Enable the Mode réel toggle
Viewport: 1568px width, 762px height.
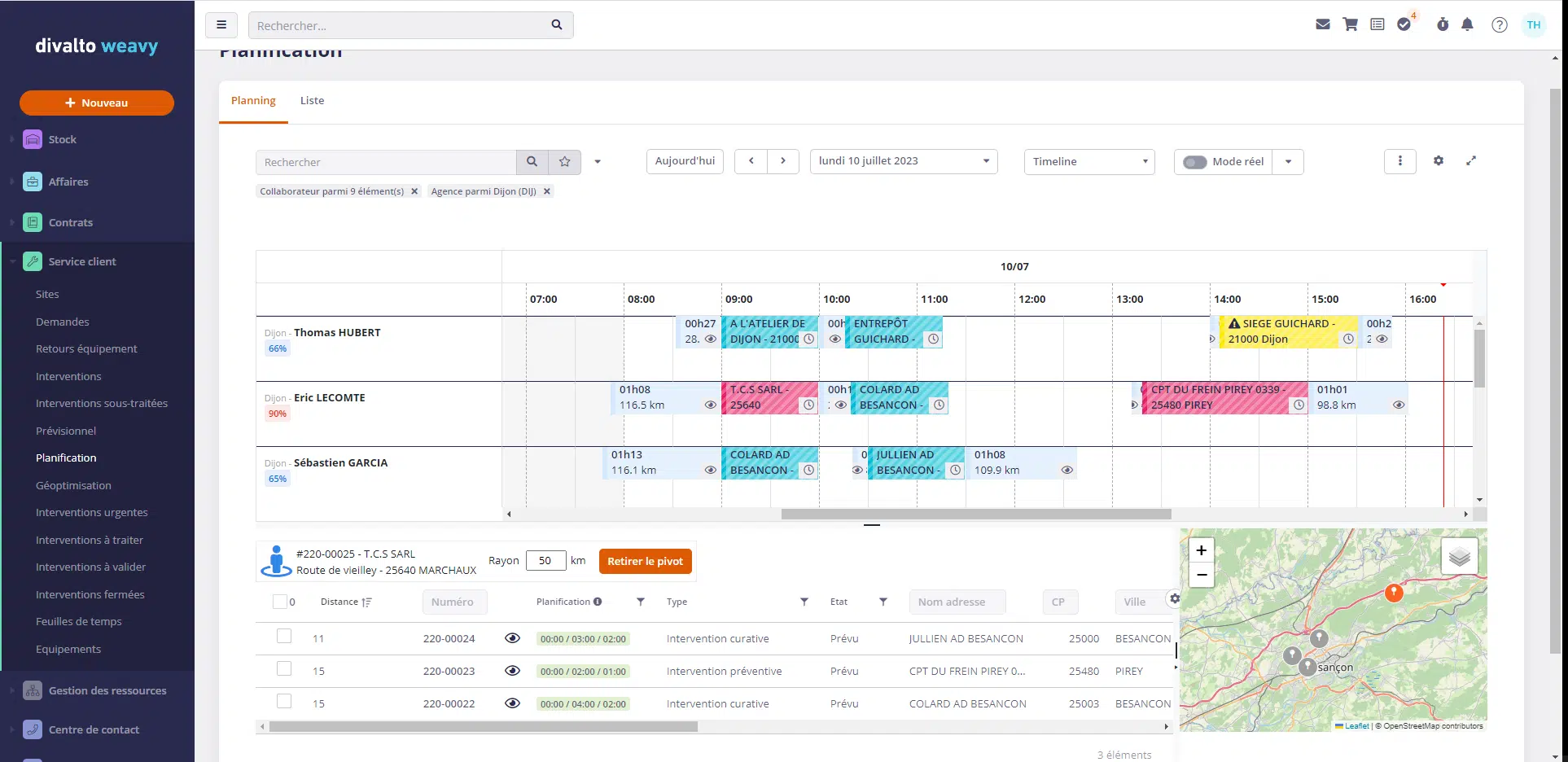(1195, 162)
